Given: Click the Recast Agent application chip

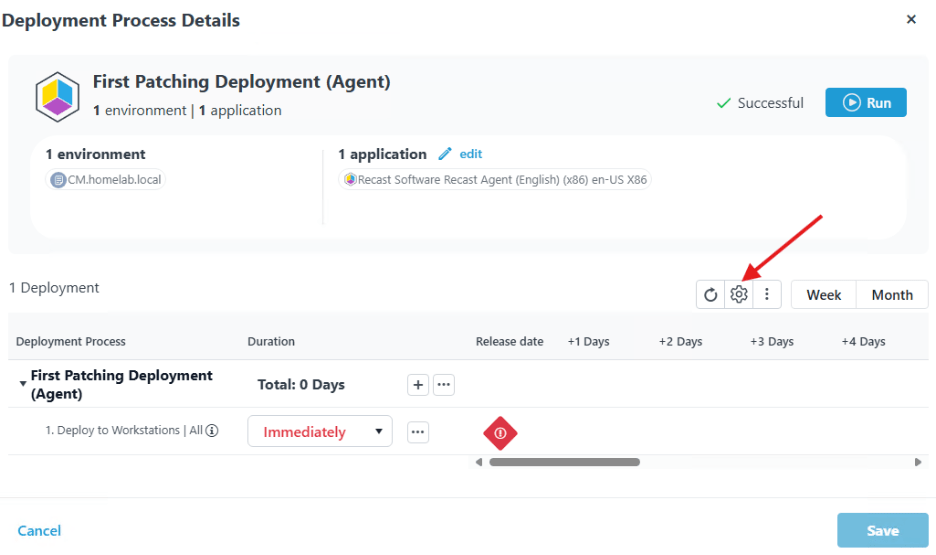Looking at the screenshot, I should 495,180.
